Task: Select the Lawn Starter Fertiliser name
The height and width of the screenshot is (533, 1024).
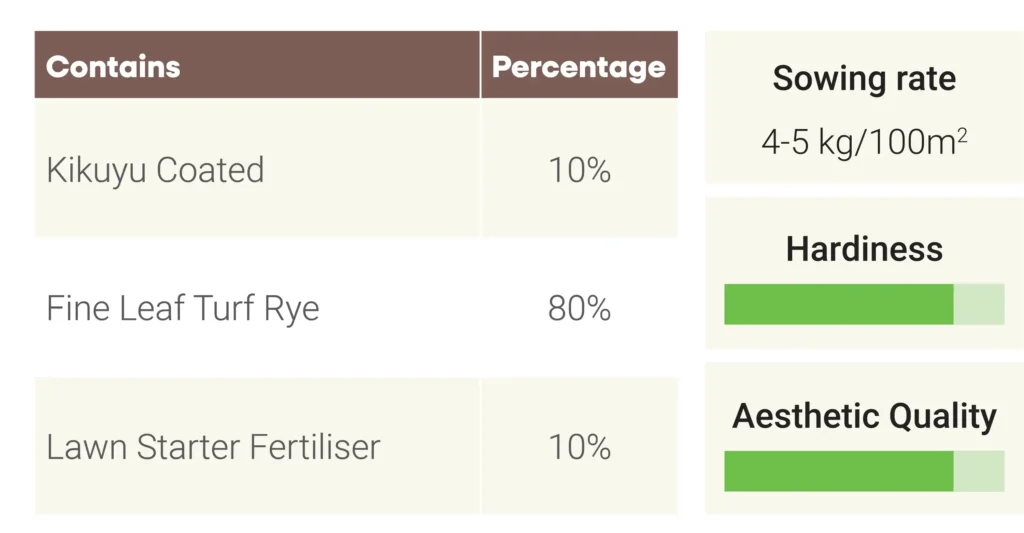Action: tap(213, 446)
